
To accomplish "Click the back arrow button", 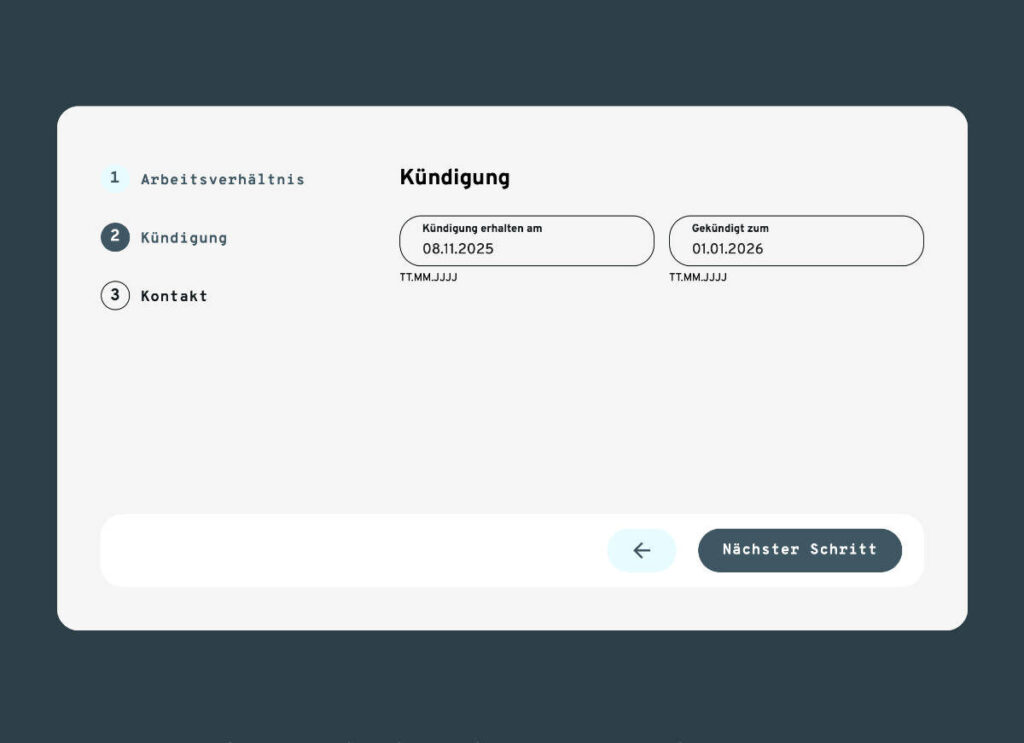I will [x=641, y=550].
